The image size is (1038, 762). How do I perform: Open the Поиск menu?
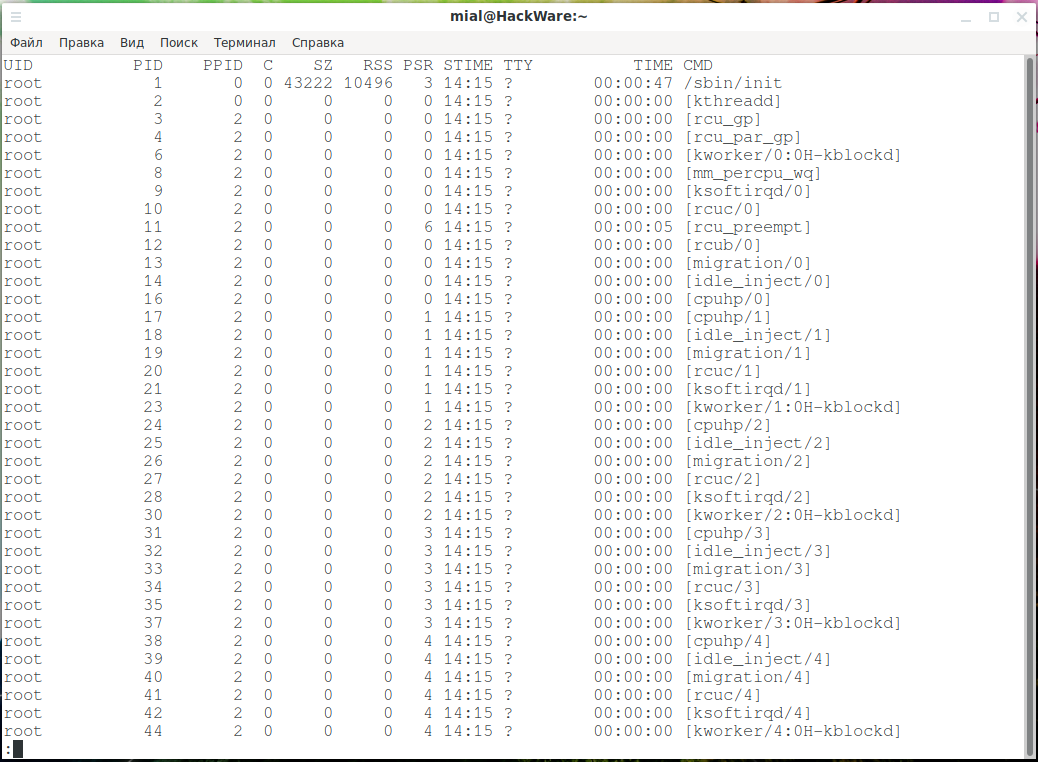pyautogui.click(x=179, y=43)
